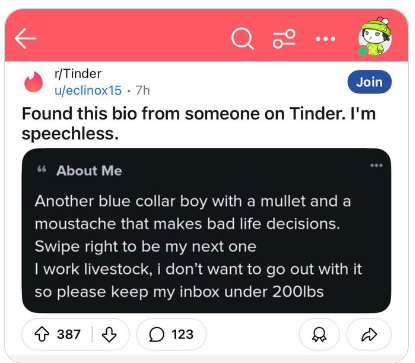The image size is (415, 363).
Task: Open the search magnifier icon
Action: coord(243,39)
